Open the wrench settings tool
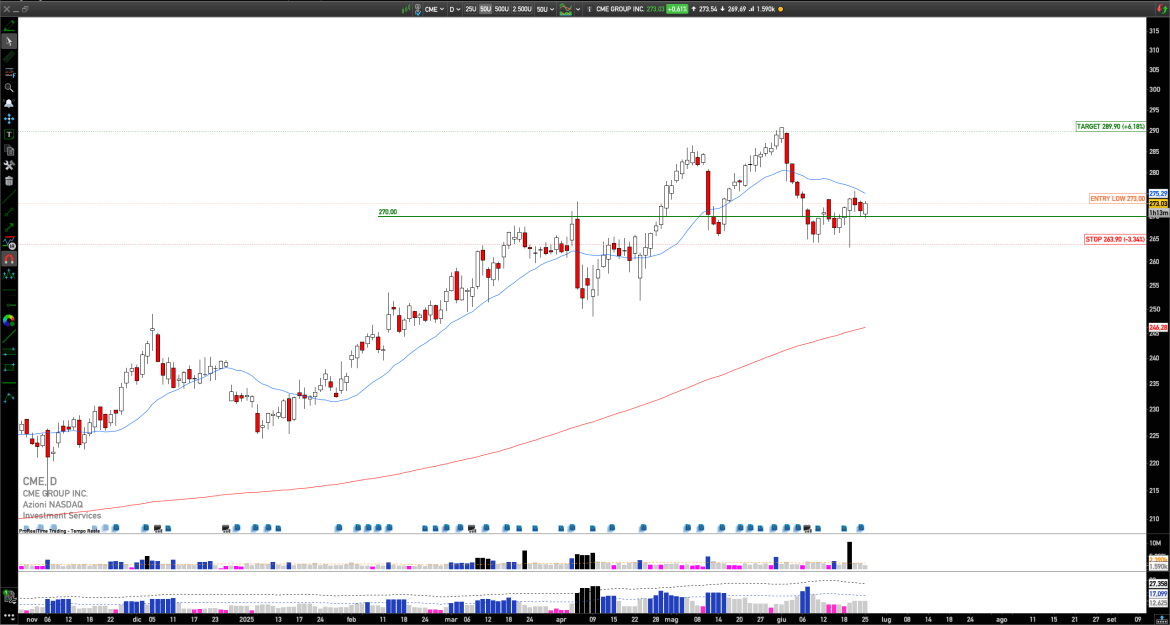Viewport: 1170px width, 625px height. click(x=9, y=165)
